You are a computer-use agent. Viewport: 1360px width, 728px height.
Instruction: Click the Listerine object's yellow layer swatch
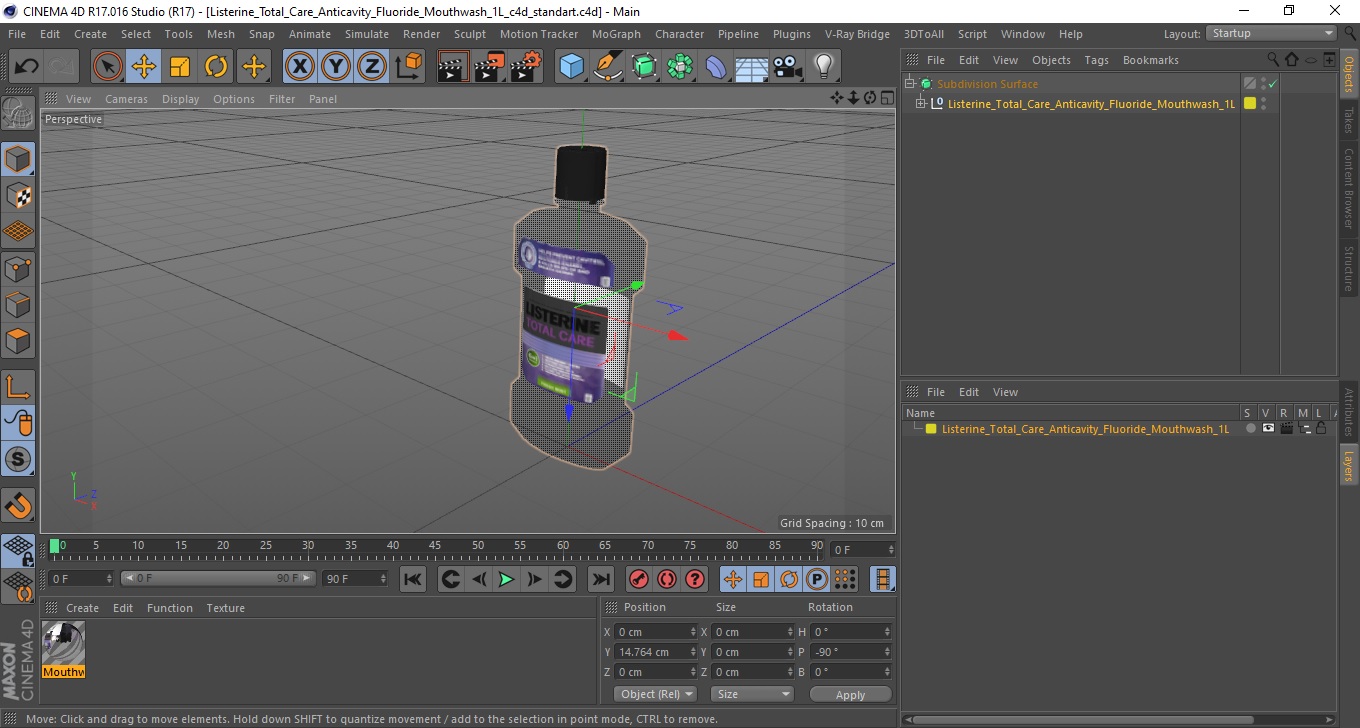(1249, 103)
